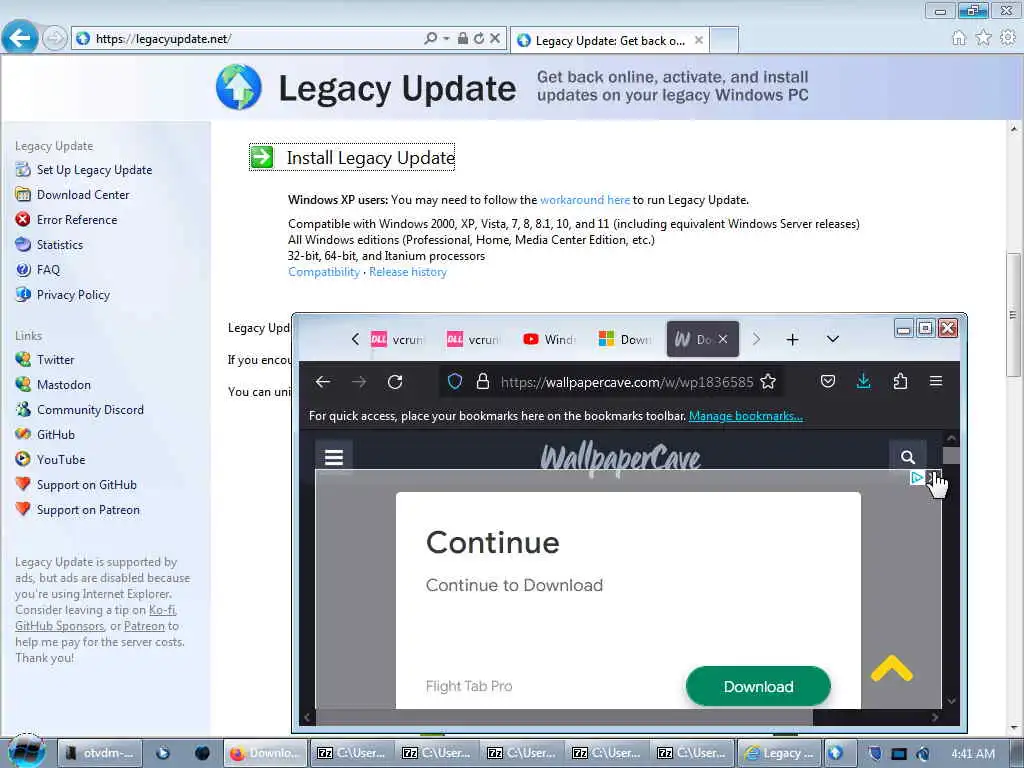Screen dimensions: 1024x768
Task: Open Statistics page in sidebar
Action: tap(59, 245)
